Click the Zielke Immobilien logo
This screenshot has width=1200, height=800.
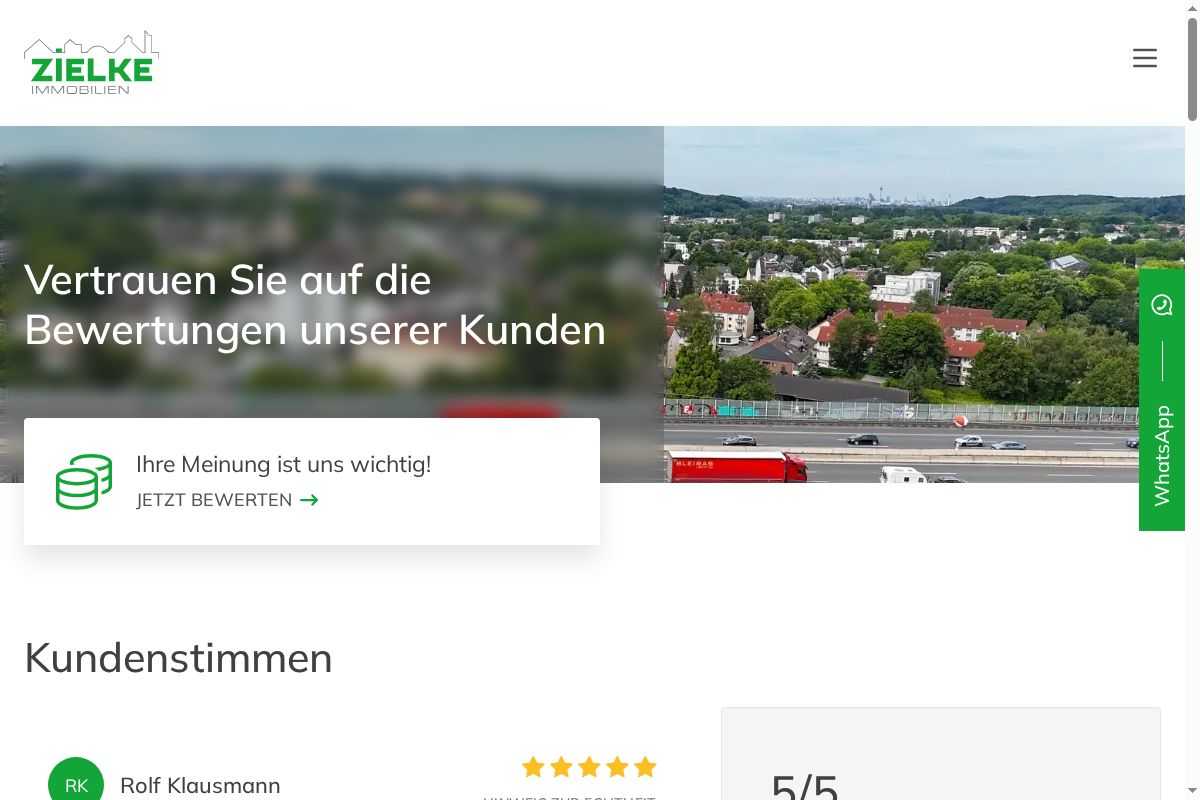[x=92, y=63]
